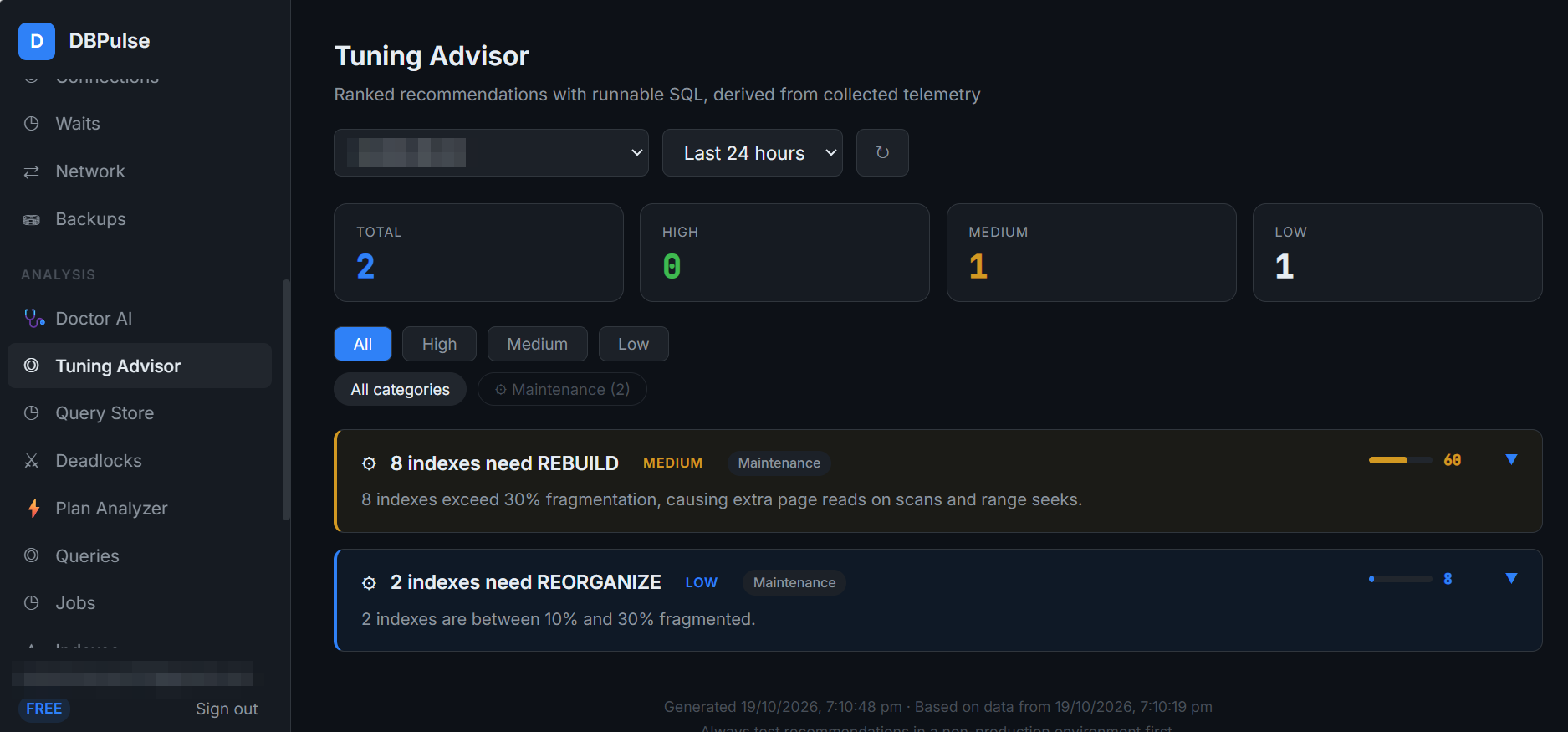This screenshot has height=732, width=1568.
Task: Click the sidebar vertical scrollbar
Action: click(x=286, y=400)
